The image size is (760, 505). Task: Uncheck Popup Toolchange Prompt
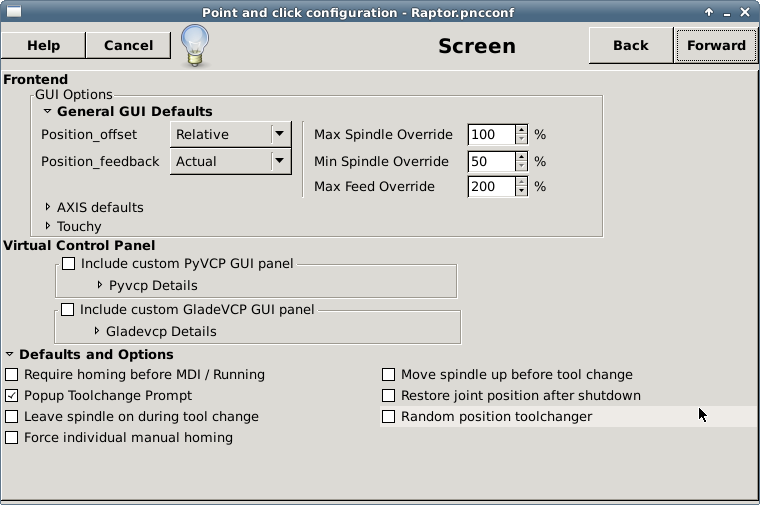click(x=12, y=395)
